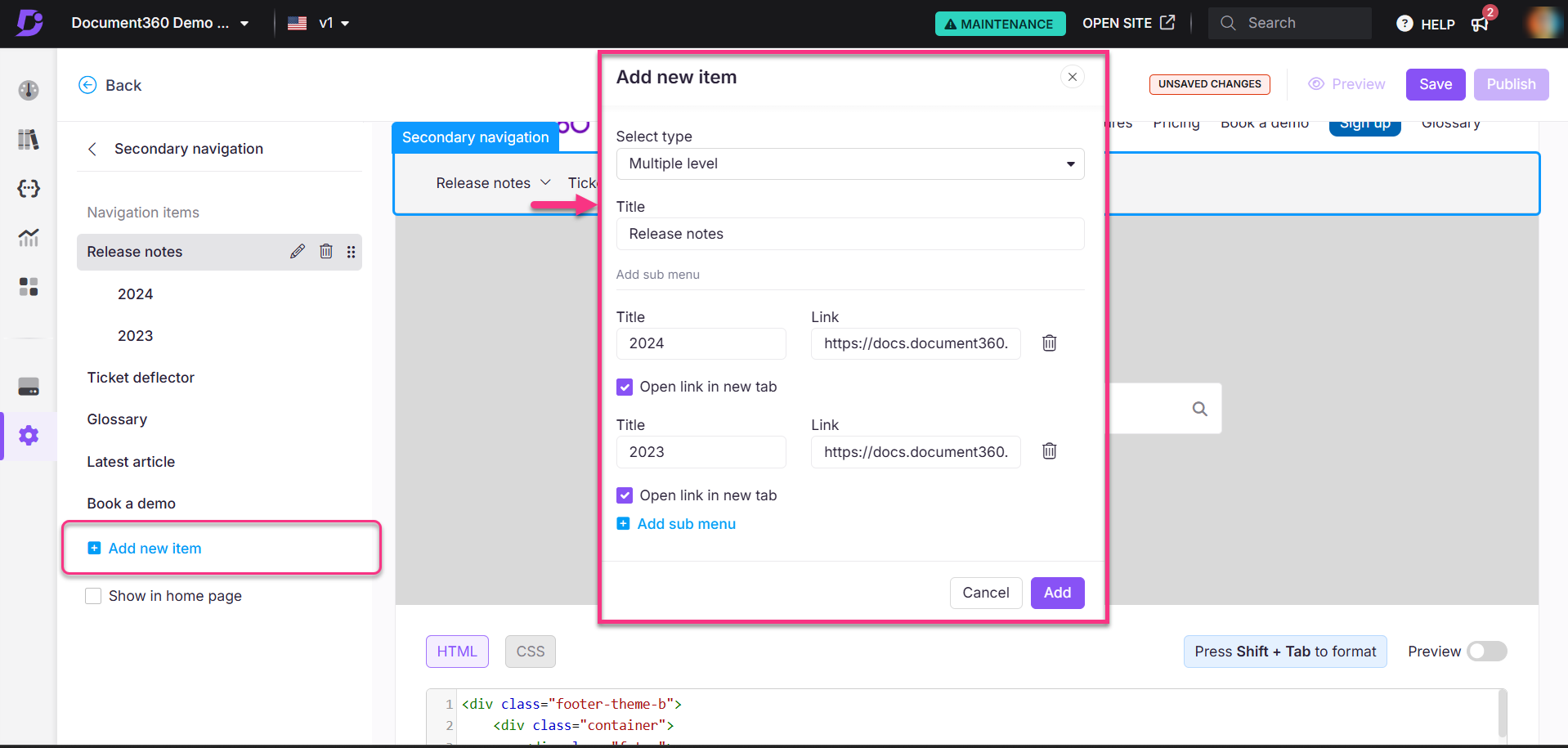Edit Release notes with pencil icon

click(x=298, y=252)
